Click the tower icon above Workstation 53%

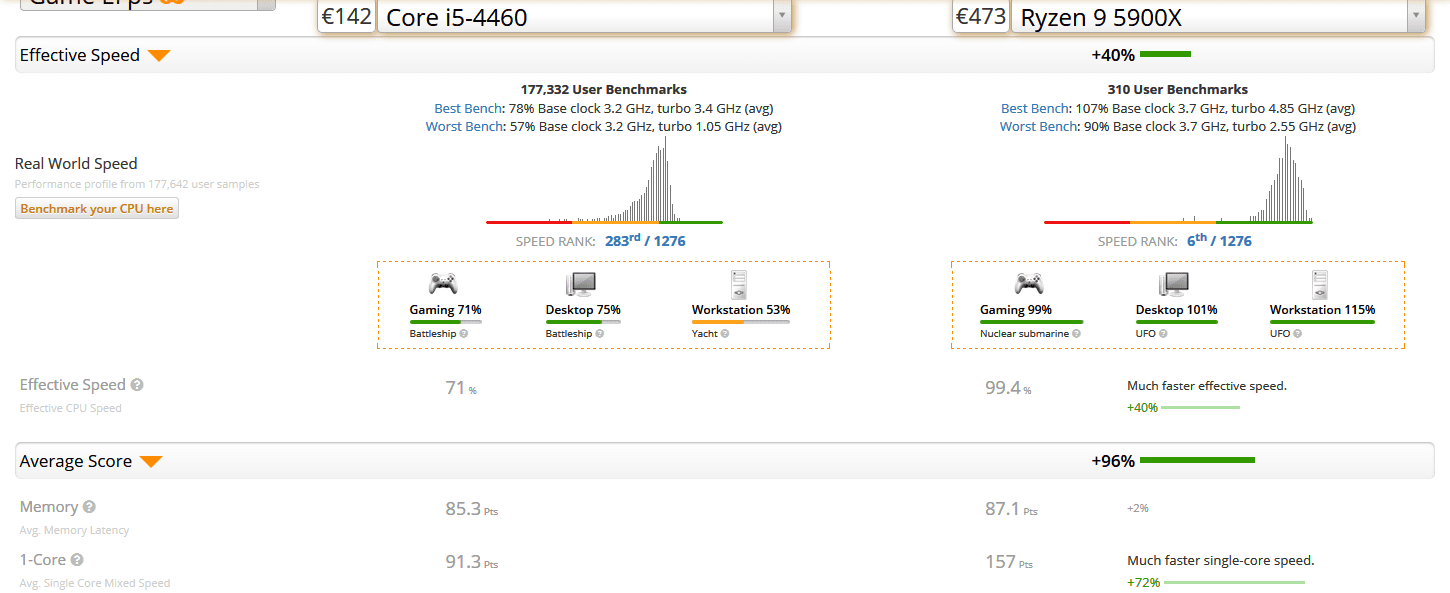tap(739, 285)
